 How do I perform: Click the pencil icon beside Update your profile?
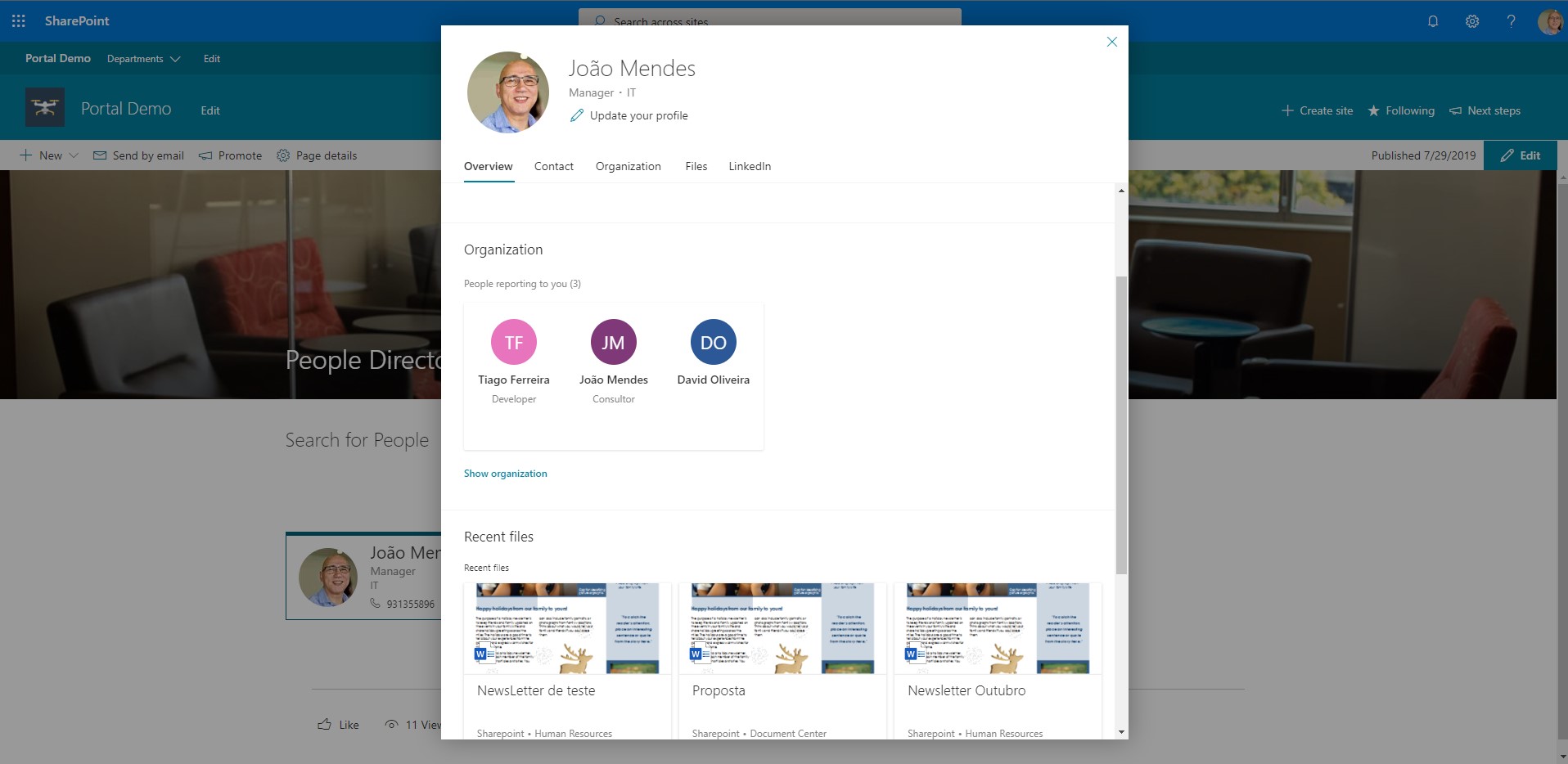(577, 115)
